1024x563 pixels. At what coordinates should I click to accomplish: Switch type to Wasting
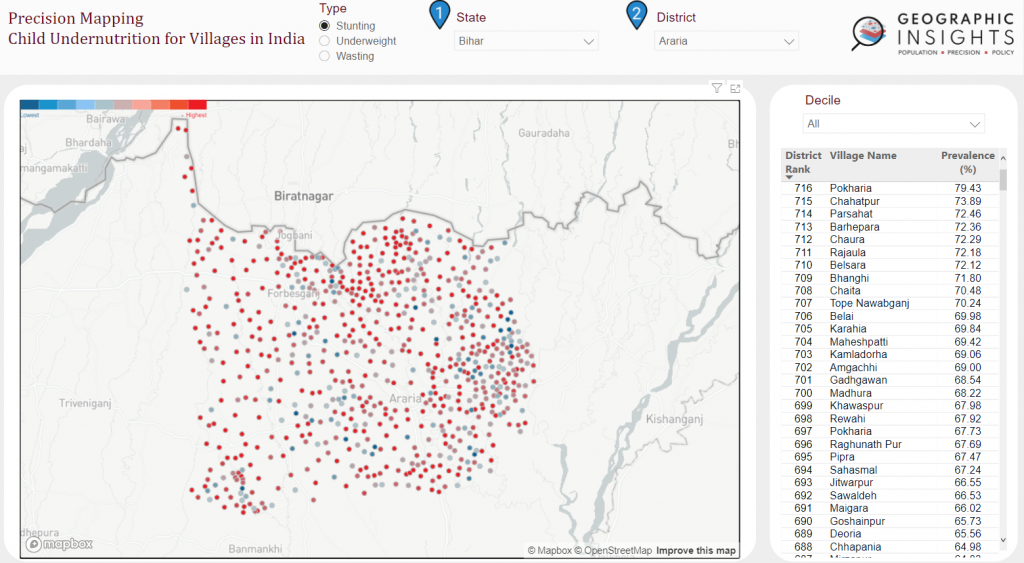pos(325,56)
